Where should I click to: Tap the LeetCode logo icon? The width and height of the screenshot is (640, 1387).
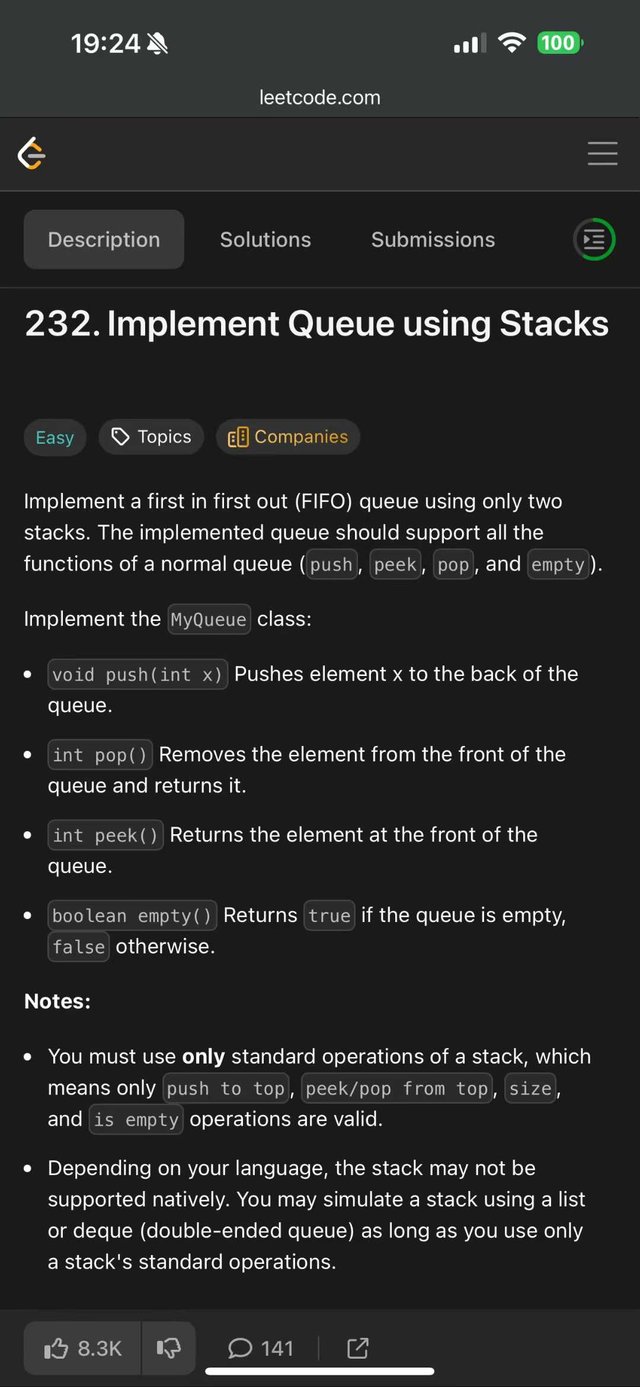click(x=32, y=154)
